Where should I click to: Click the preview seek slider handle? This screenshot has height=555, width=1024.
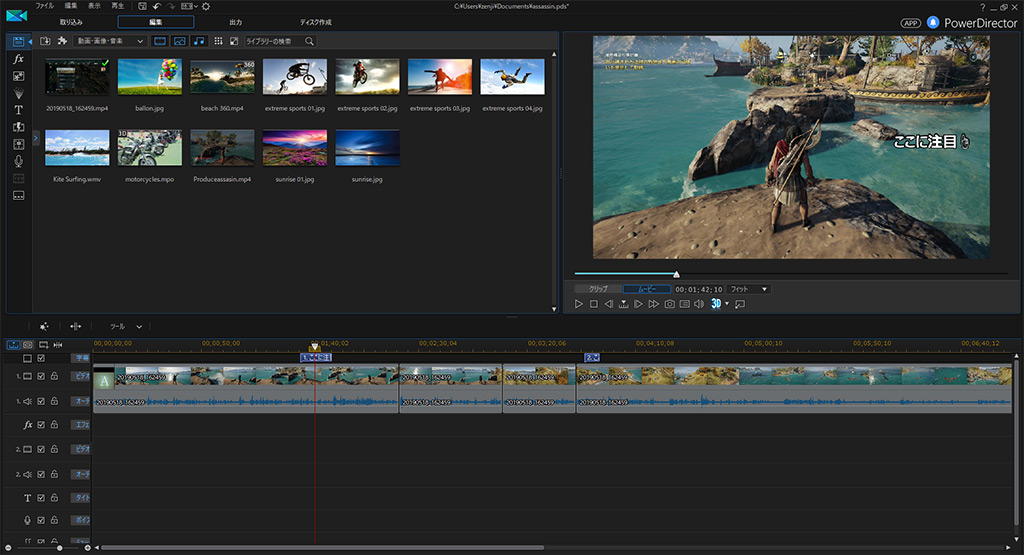point(676,274)
